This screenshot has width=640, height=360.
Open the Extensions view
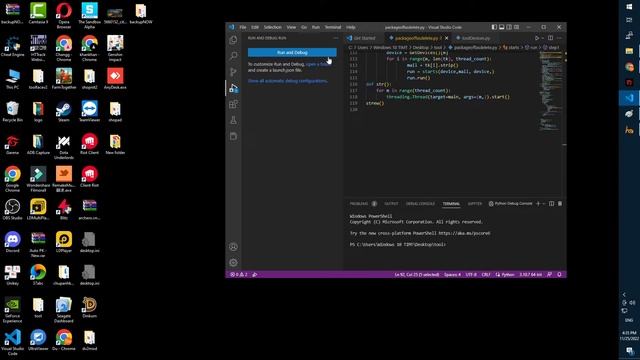[233, 104]
